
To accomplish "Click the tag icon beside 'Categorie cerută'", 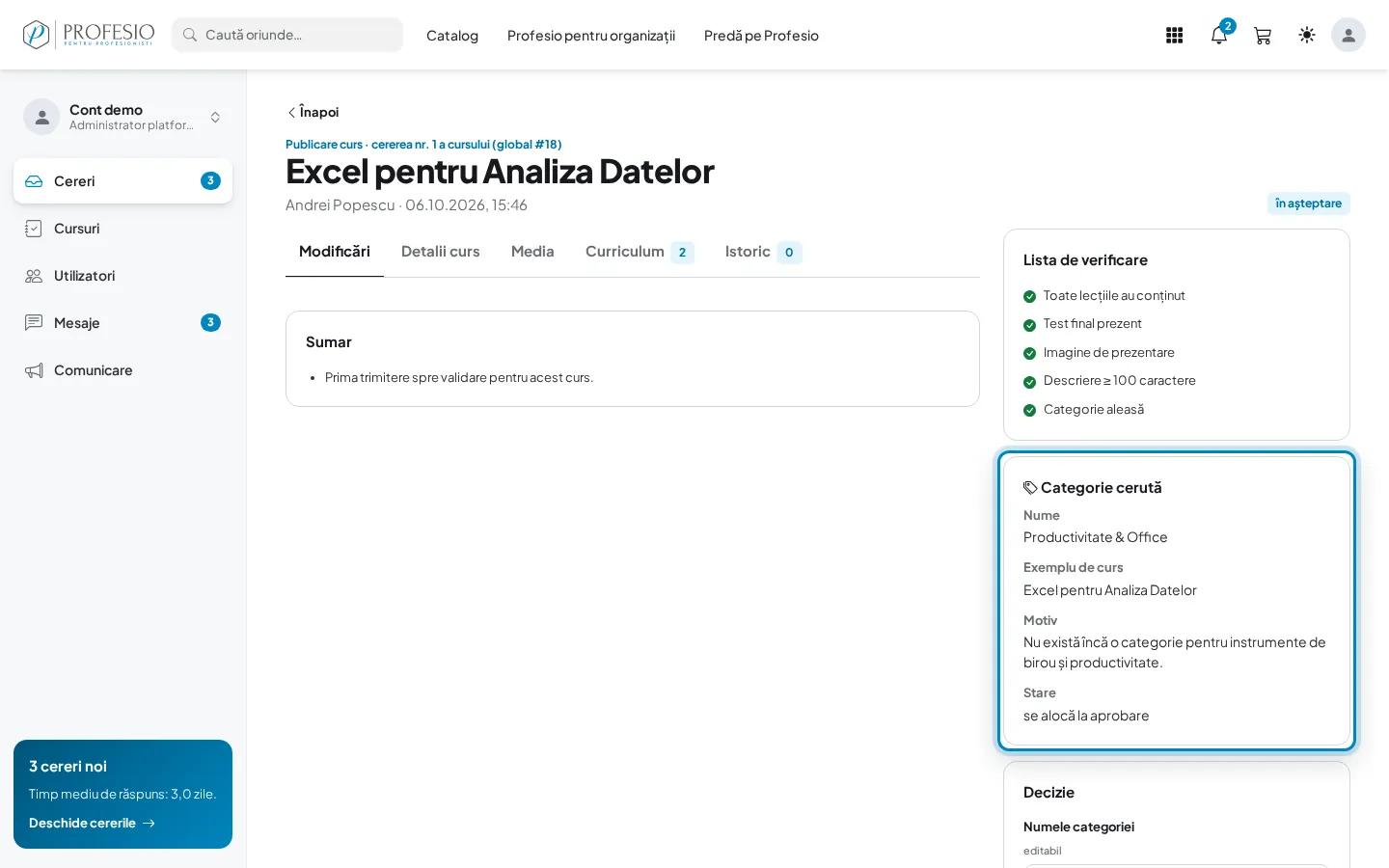I will click(1030, 488).
